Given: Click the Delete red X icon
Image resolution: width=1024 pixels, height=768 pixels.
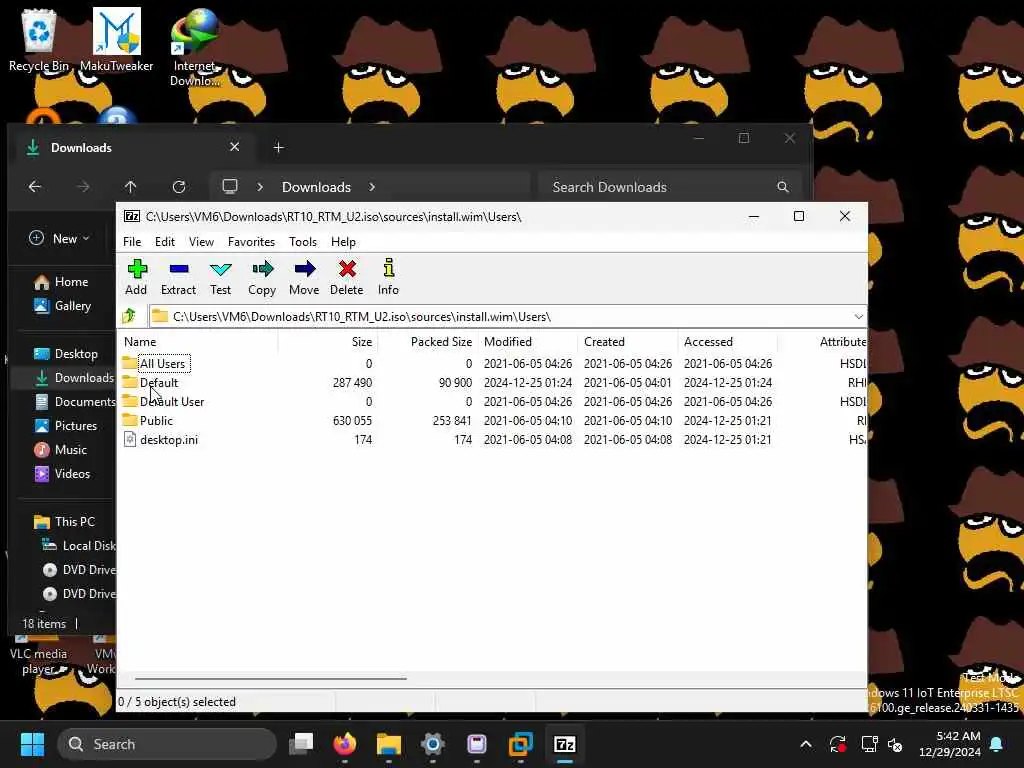Looking at the screenshot, I should coord(347,277).
